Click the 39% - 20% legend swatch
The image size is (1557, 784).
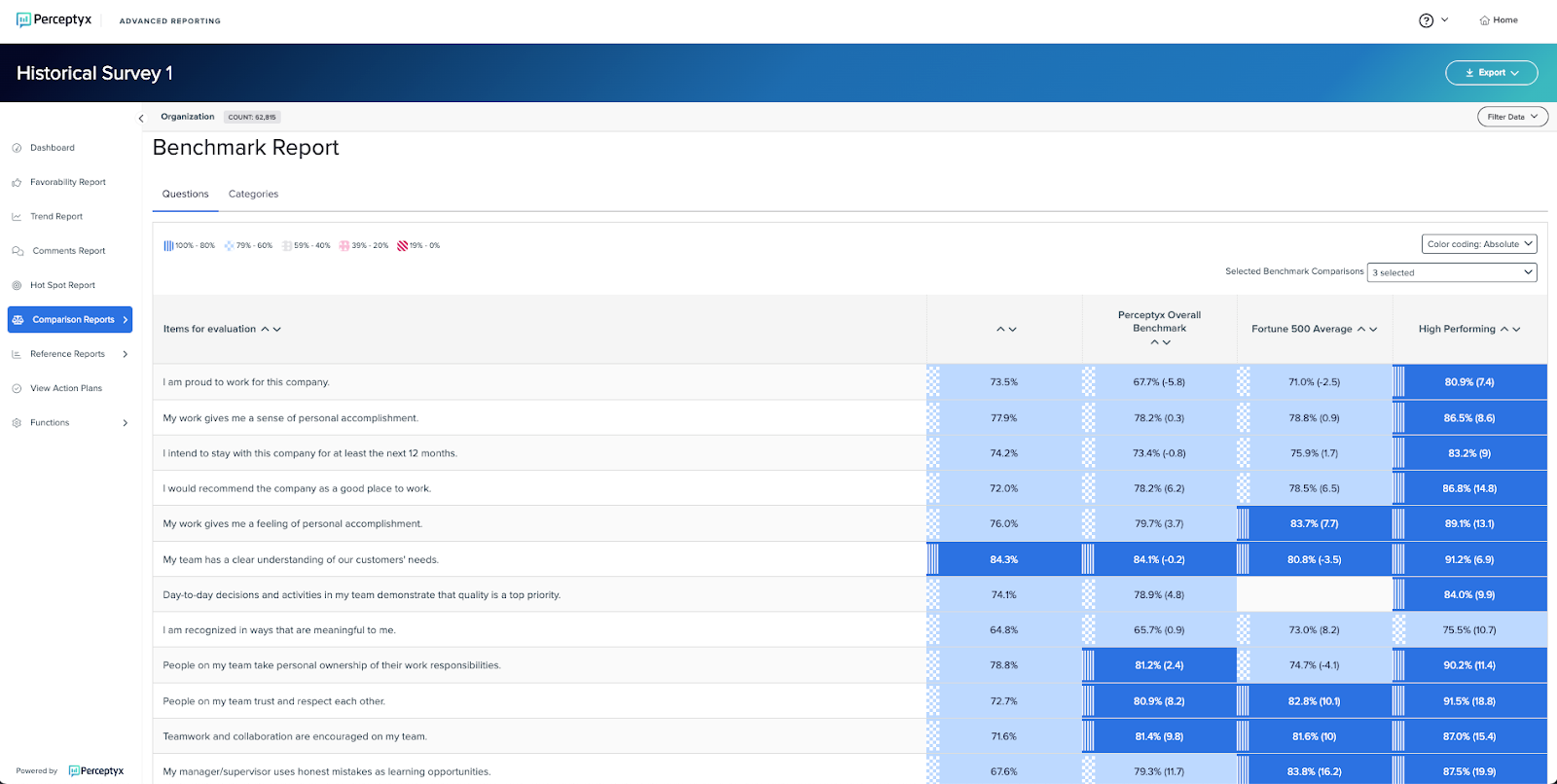(x=344, y=246)
